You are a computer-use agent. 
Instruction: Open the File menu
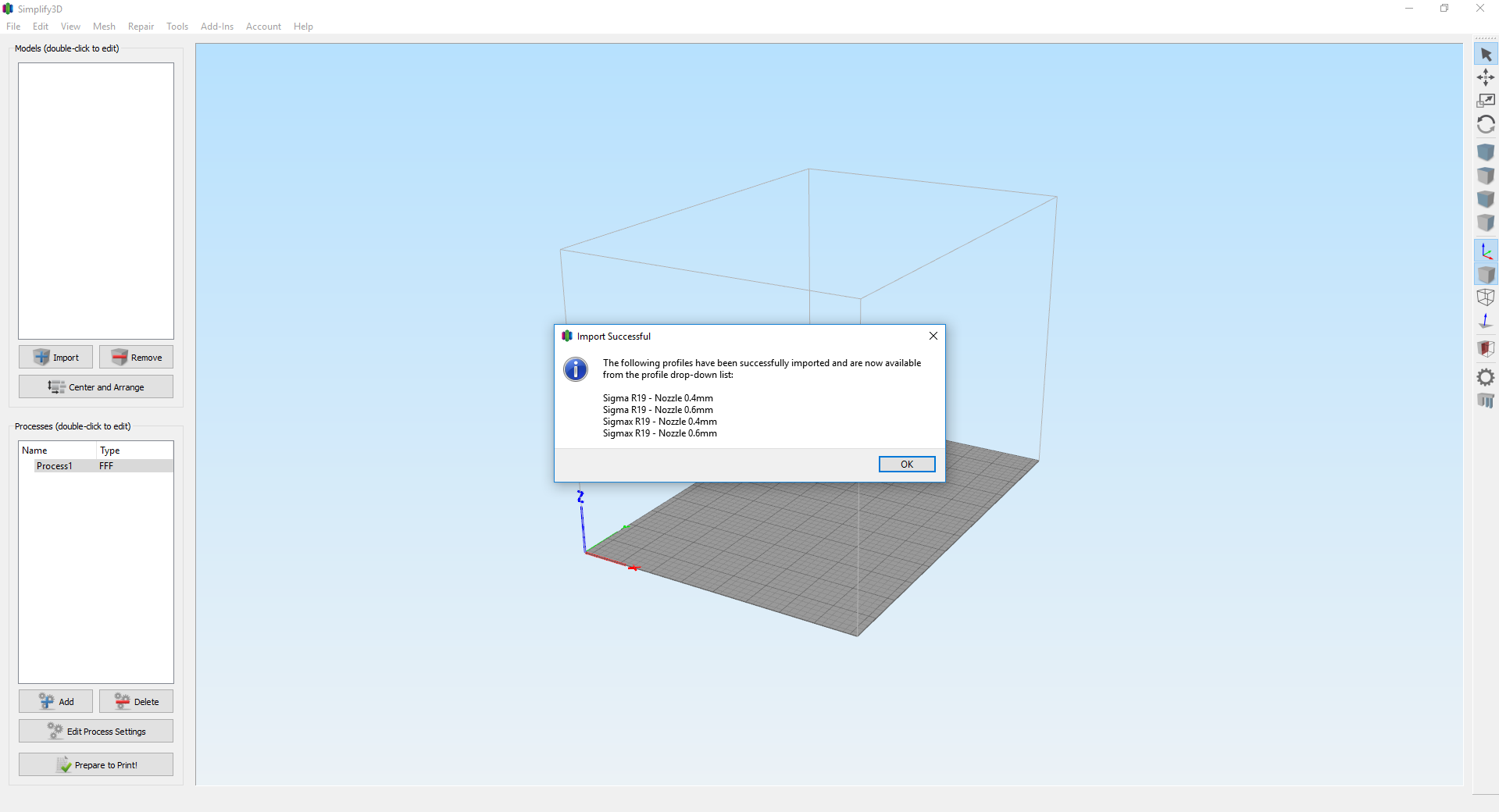13,27
